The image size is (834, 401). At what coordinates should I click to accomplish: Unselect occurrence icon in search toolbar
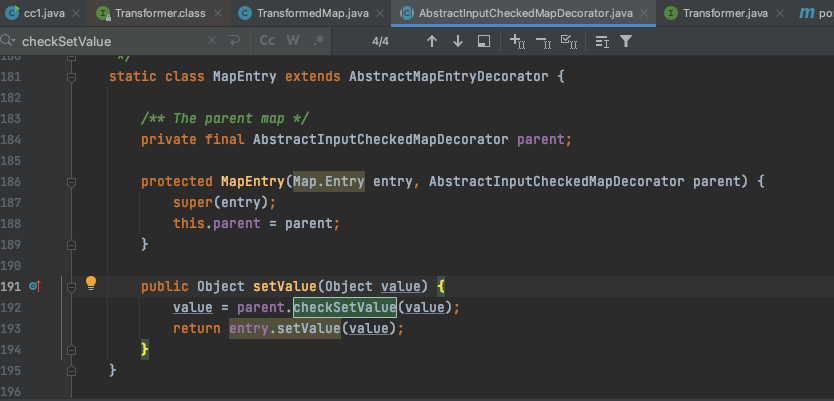543,41
